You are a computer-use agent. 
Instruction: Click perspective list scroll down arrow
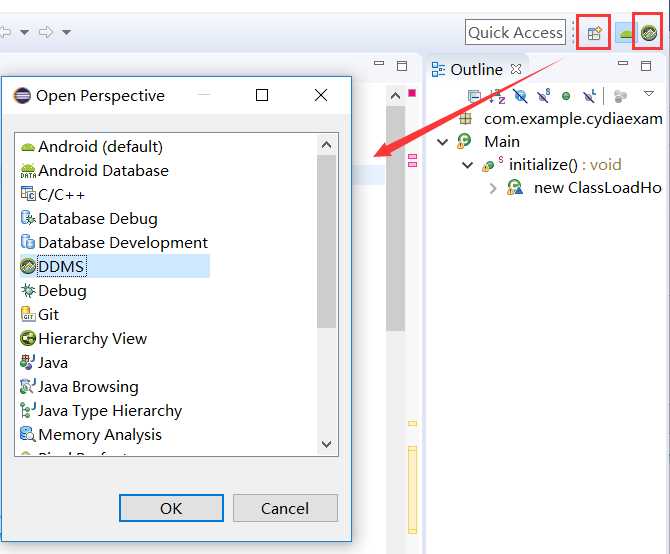pyautogui.click(x=326, y=444)
